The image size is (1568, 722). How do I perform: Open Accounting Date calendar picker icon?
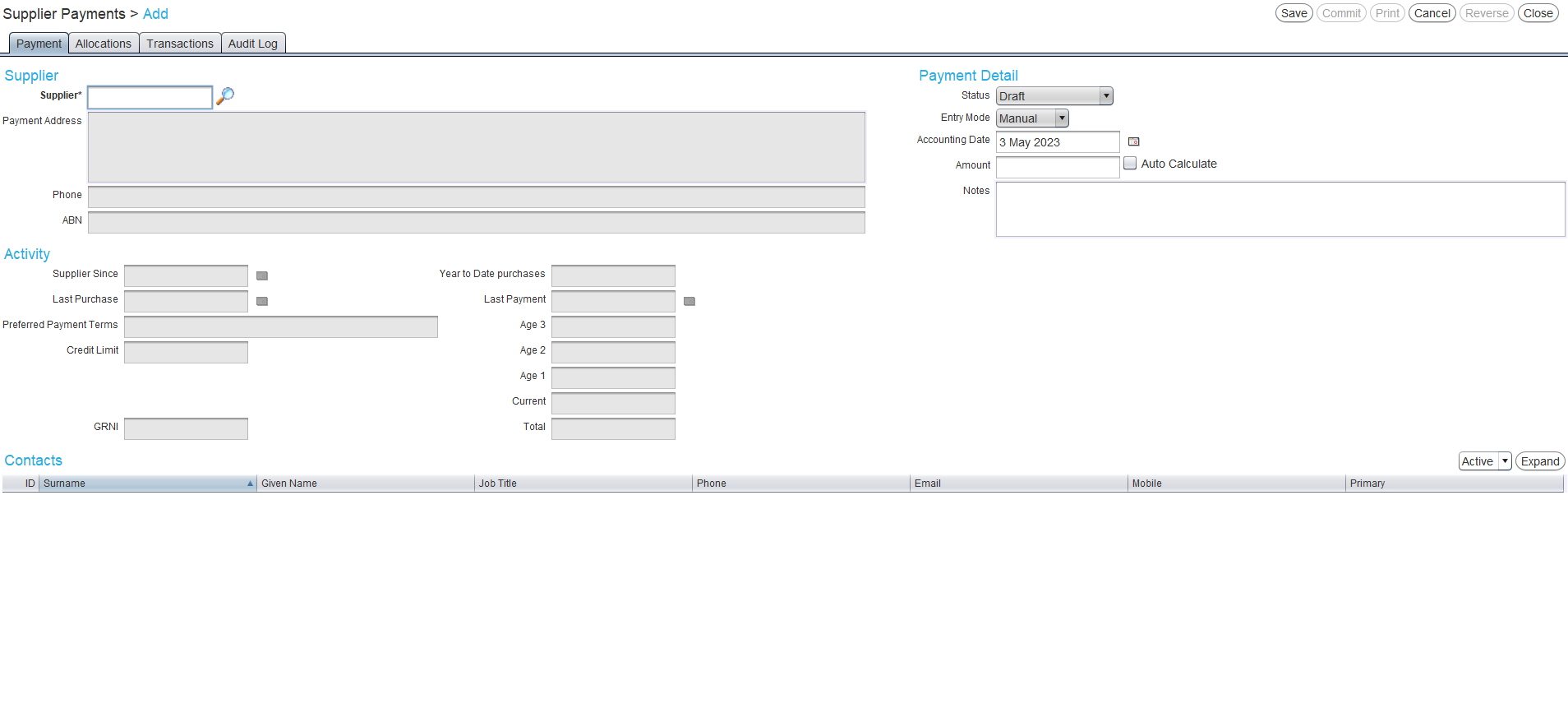pos(1134,141)
